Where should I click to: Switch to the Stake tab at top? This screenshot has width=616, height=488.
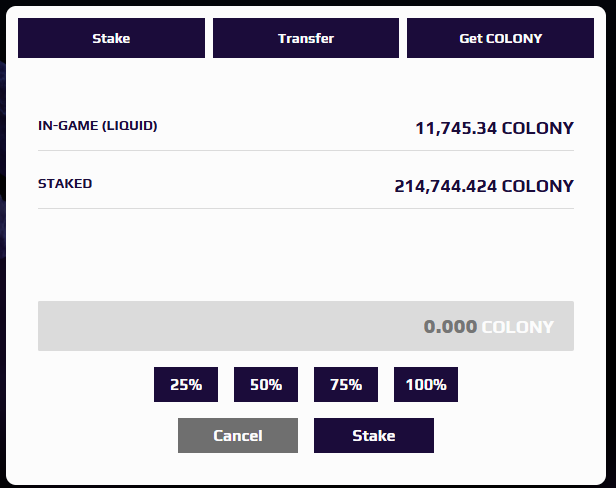pyautogui.click(x=111, y=38)
